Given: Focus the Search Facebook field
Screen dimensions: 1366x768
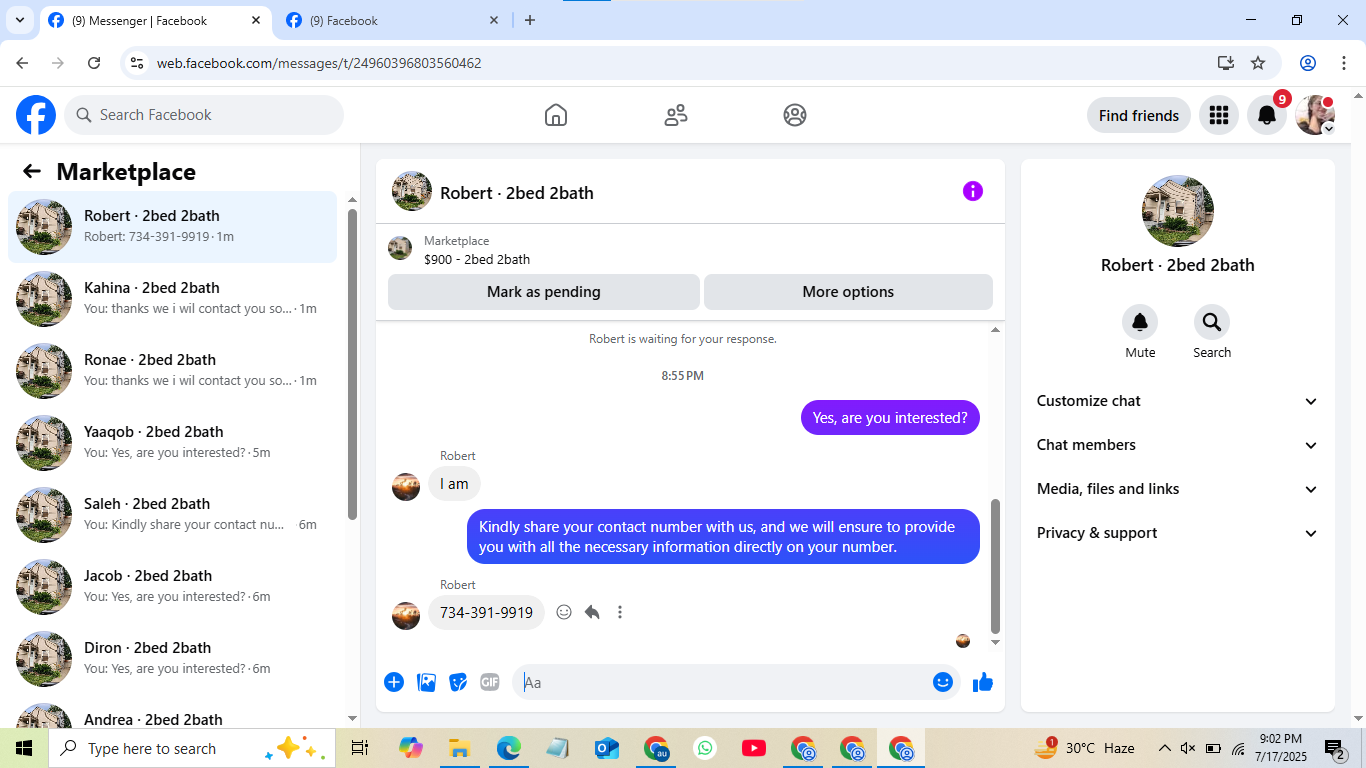Looking at the screenshot, I should [204, 115].
